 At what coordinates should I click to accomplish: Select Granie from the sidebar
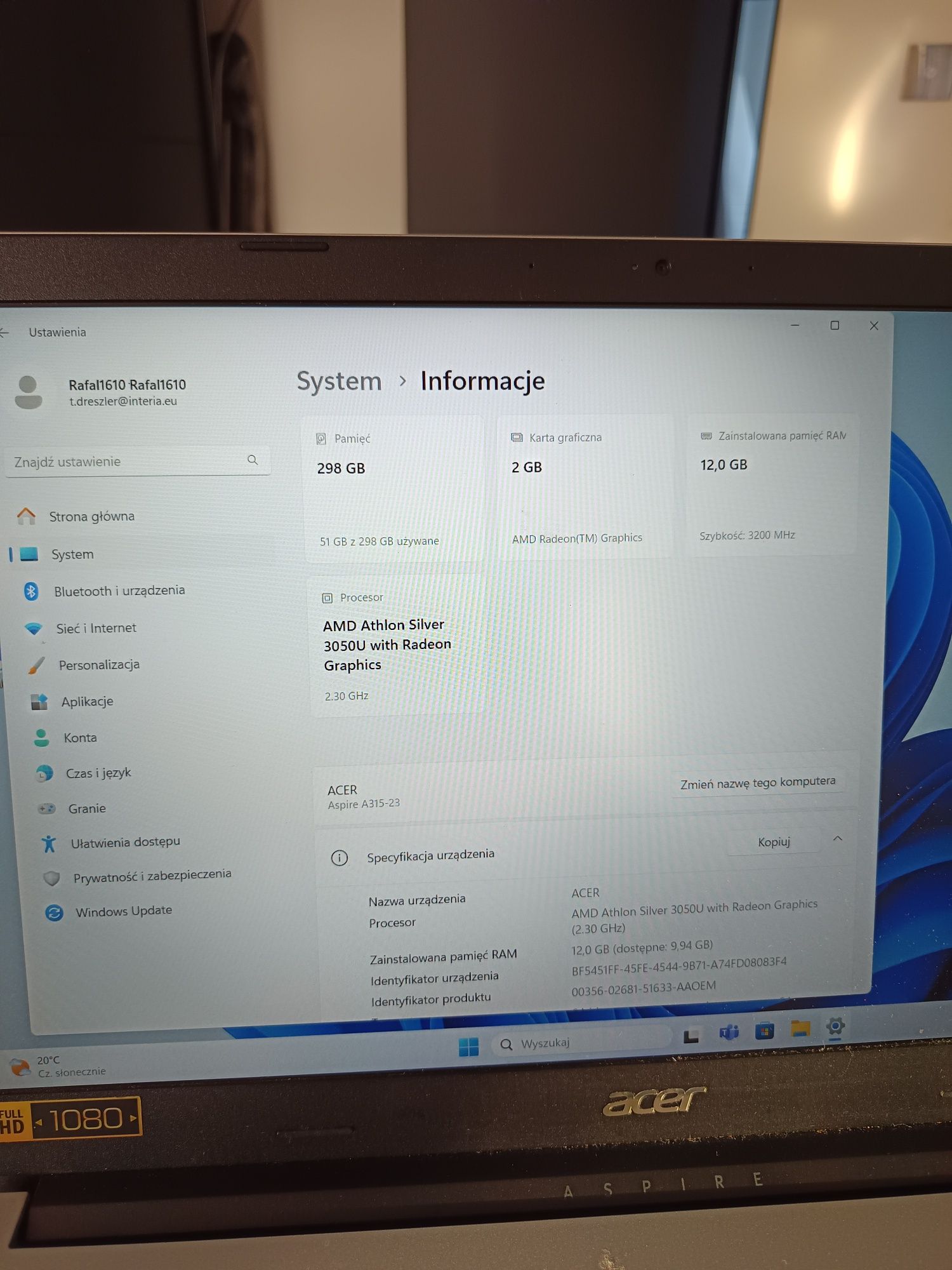click(87, 808)
